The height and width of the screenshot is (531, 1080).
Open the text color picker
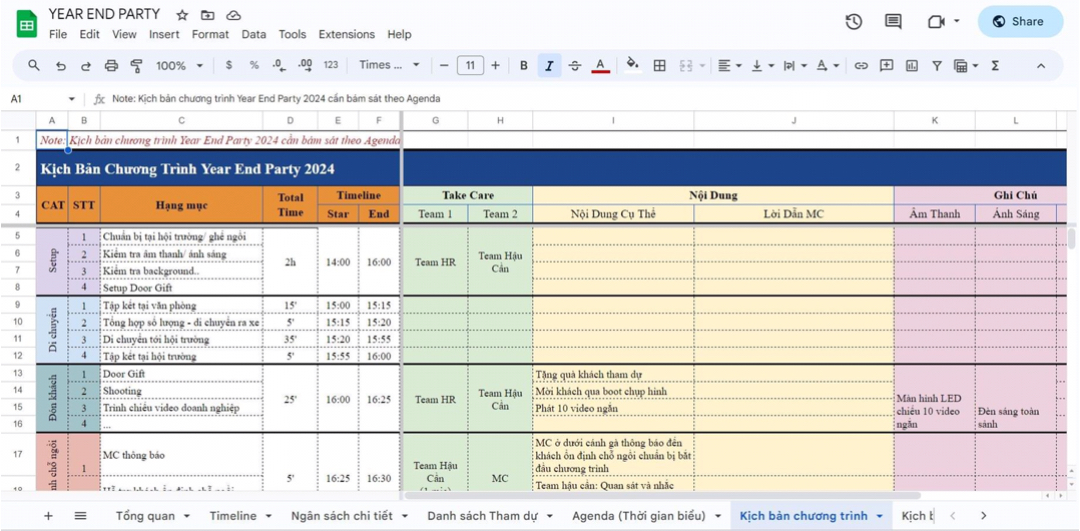(600, 66)
